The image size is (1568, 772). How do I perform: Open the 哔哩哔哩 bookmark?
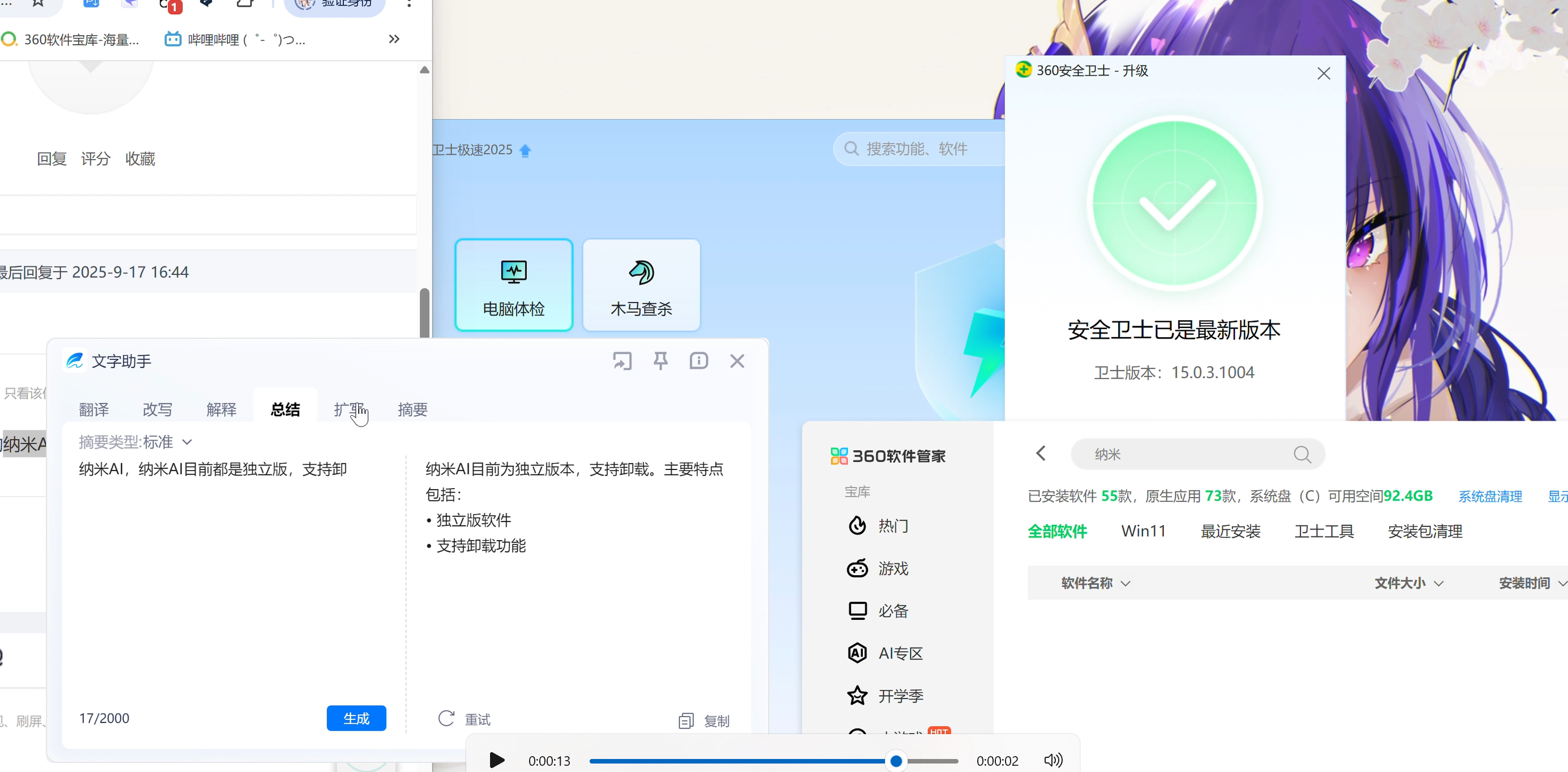[235, 40]
